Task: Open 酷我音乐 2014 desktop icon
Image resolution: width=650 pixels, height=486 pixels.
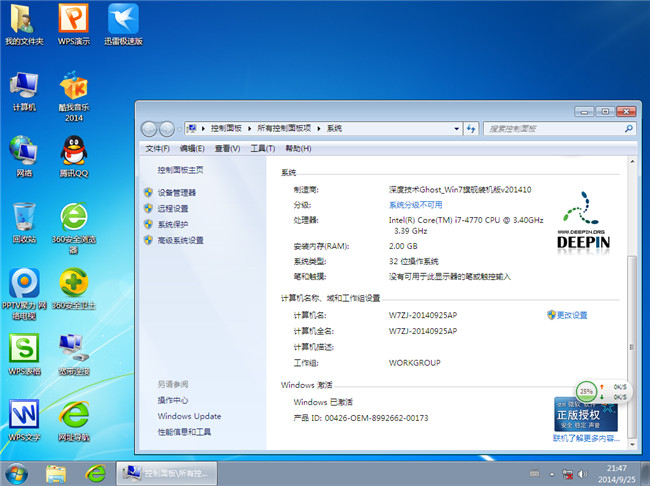Action: coord(74,96)
